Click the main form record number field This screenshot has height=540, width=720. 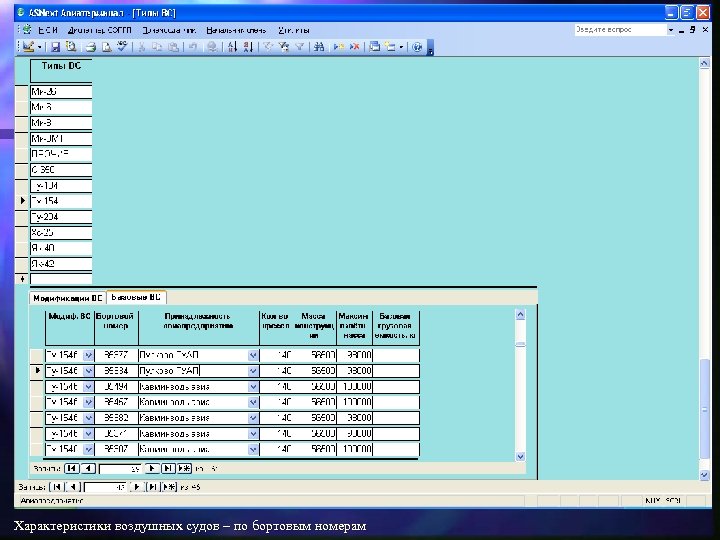(x=105, y=487)
